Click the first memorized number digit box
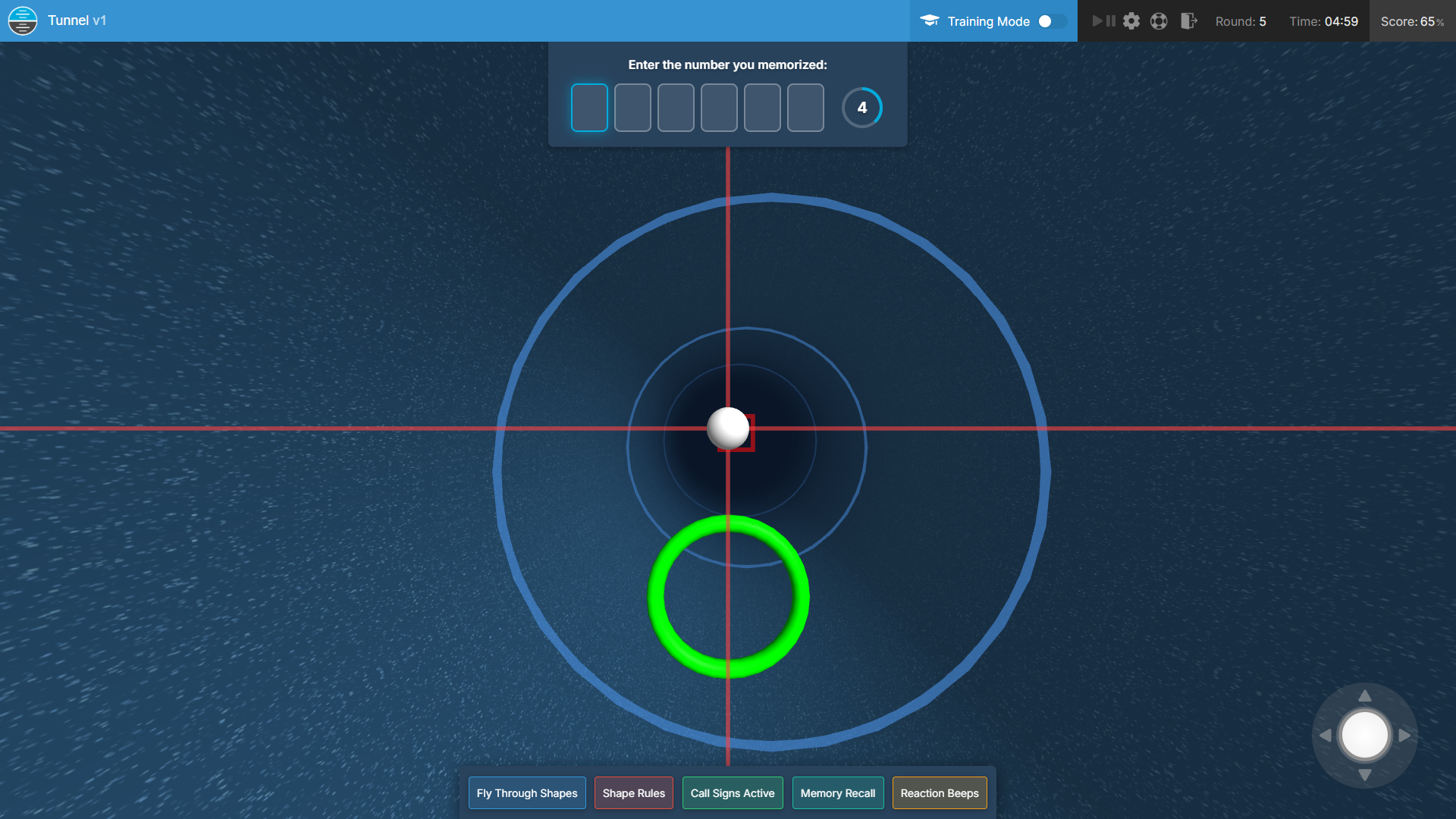 tap(589, 108)
